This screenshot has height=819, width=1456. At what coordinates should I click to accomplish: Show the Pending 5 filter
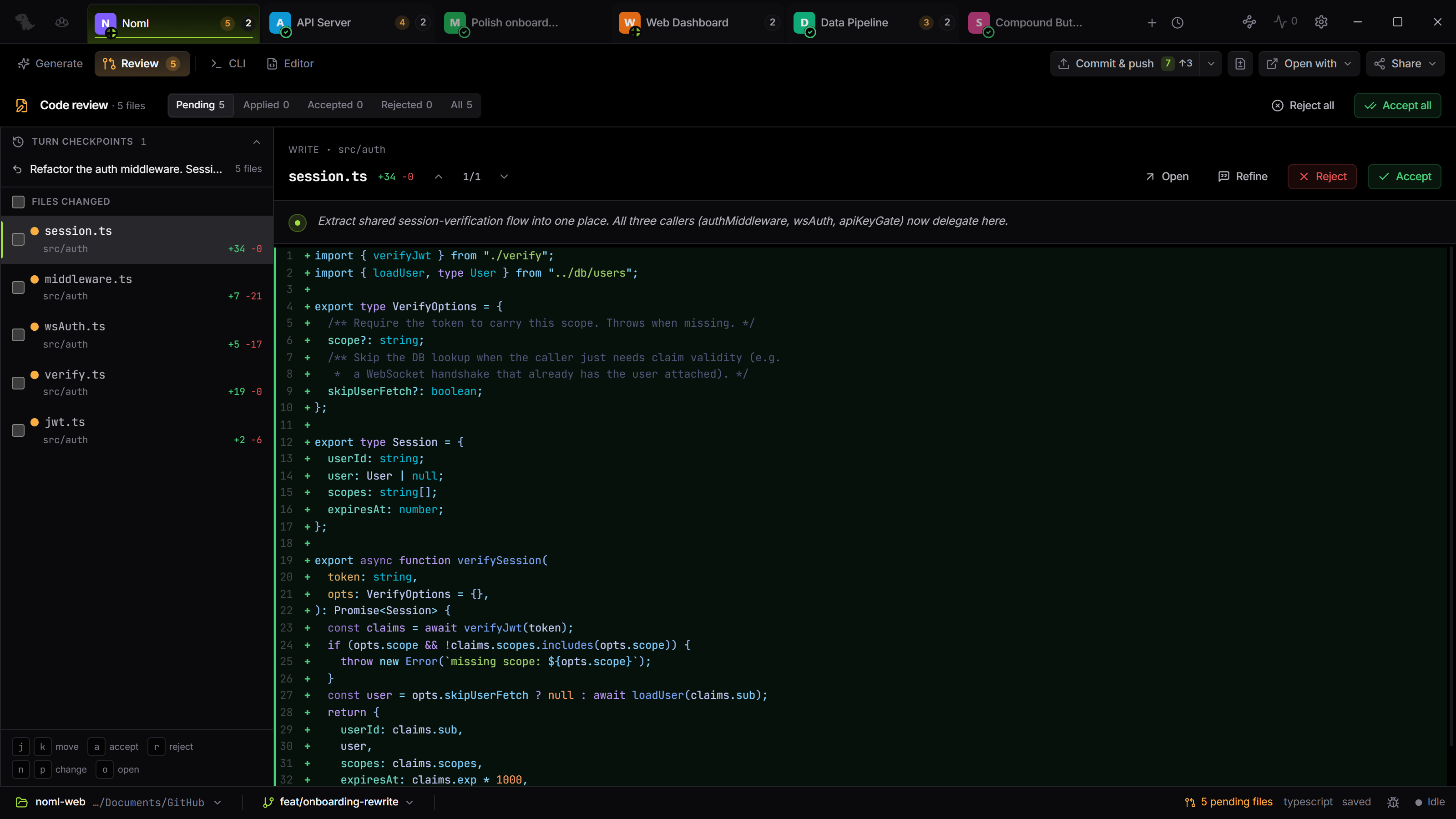pos(201,105)
